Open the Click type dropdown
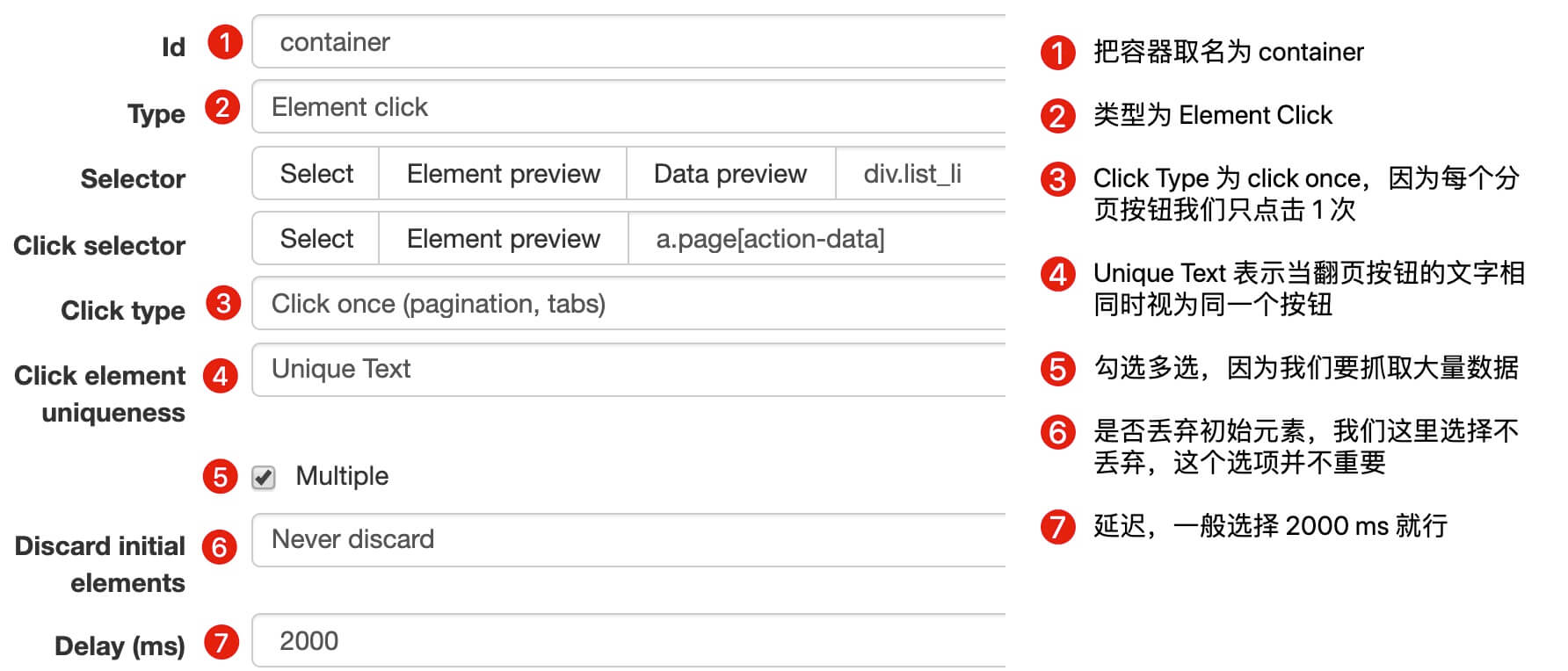1568x671 pixels. pyautogui.click(x=628, y=303)
